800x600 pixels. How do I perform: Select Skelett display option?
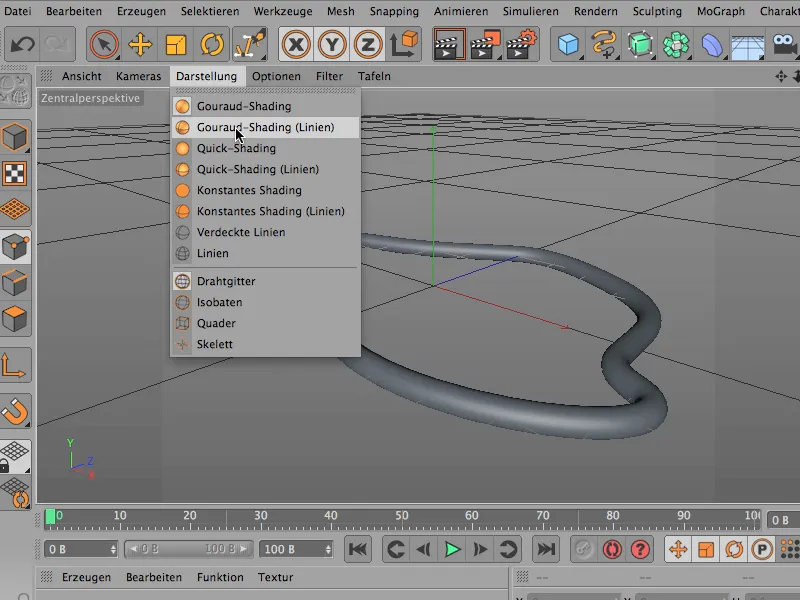[x=265, y=344]
